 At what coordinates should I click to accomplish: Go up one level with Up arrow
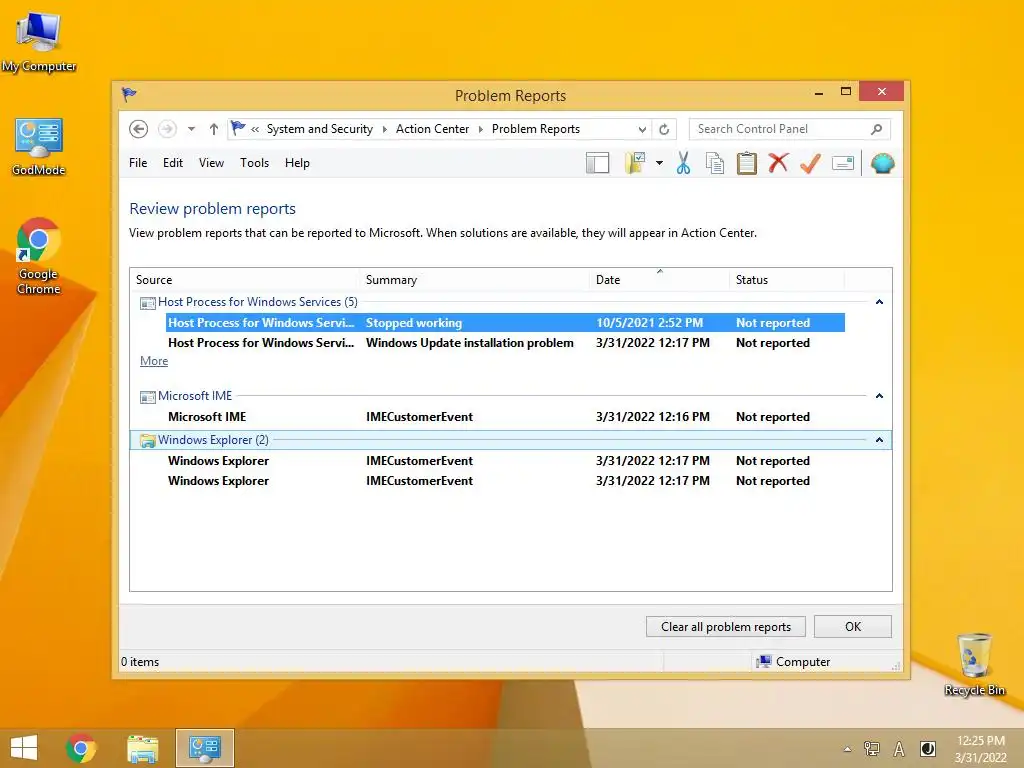coord(214,129)
